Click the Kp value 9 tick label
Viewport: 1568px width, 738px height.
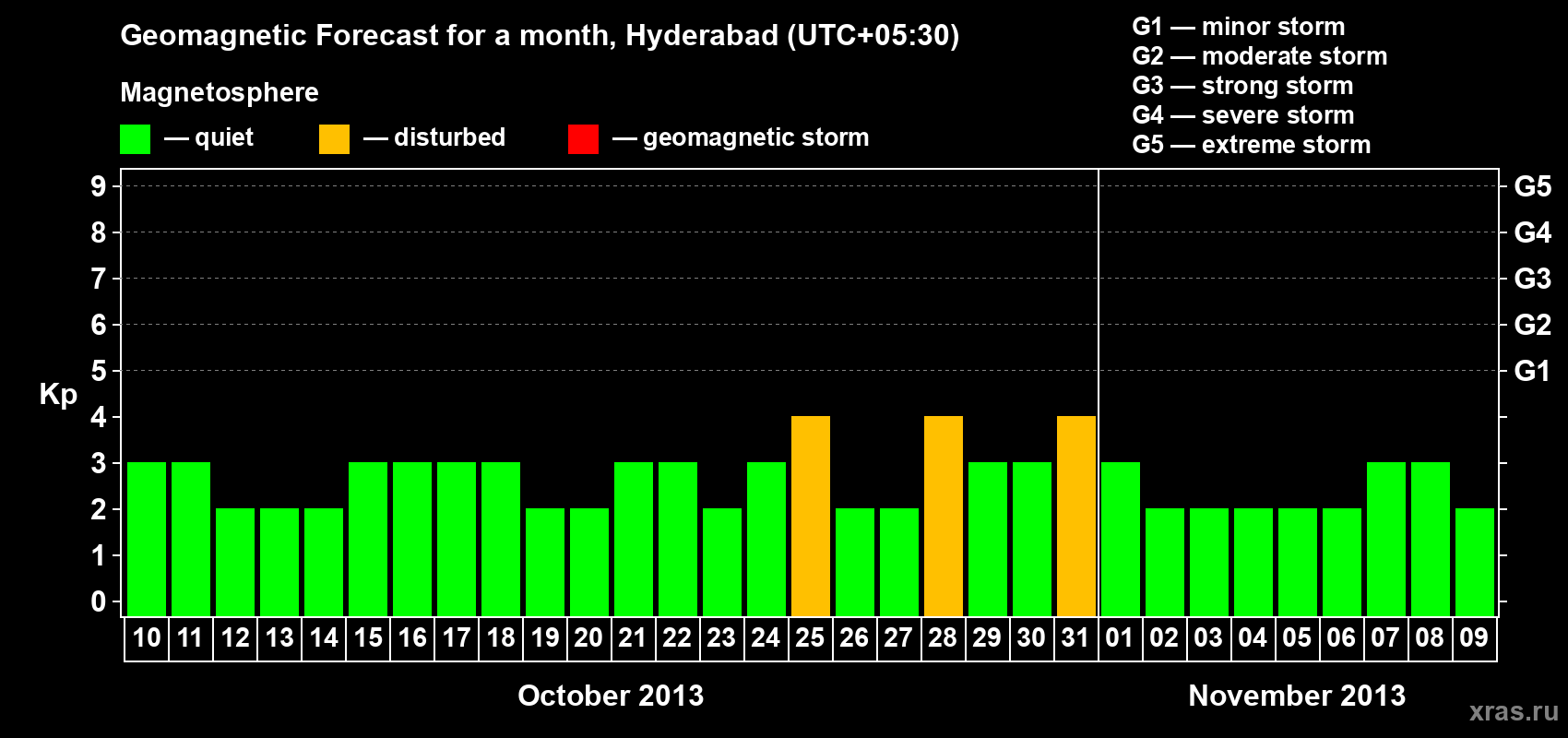pos(99,186)
